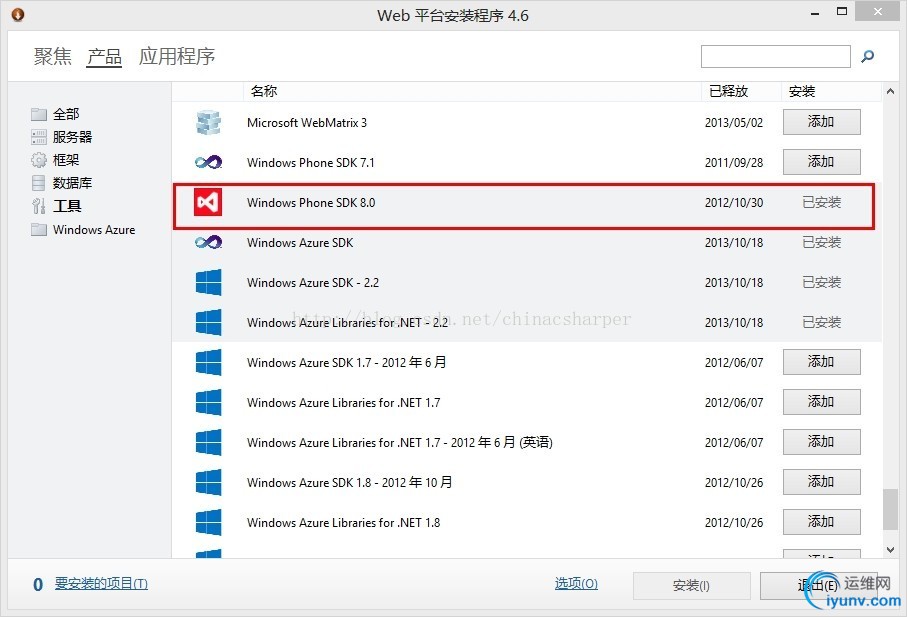
Task: Click the icon for Windows Azure SDK 1.8 - 2012 年 10 月
Action: (208, 482)
